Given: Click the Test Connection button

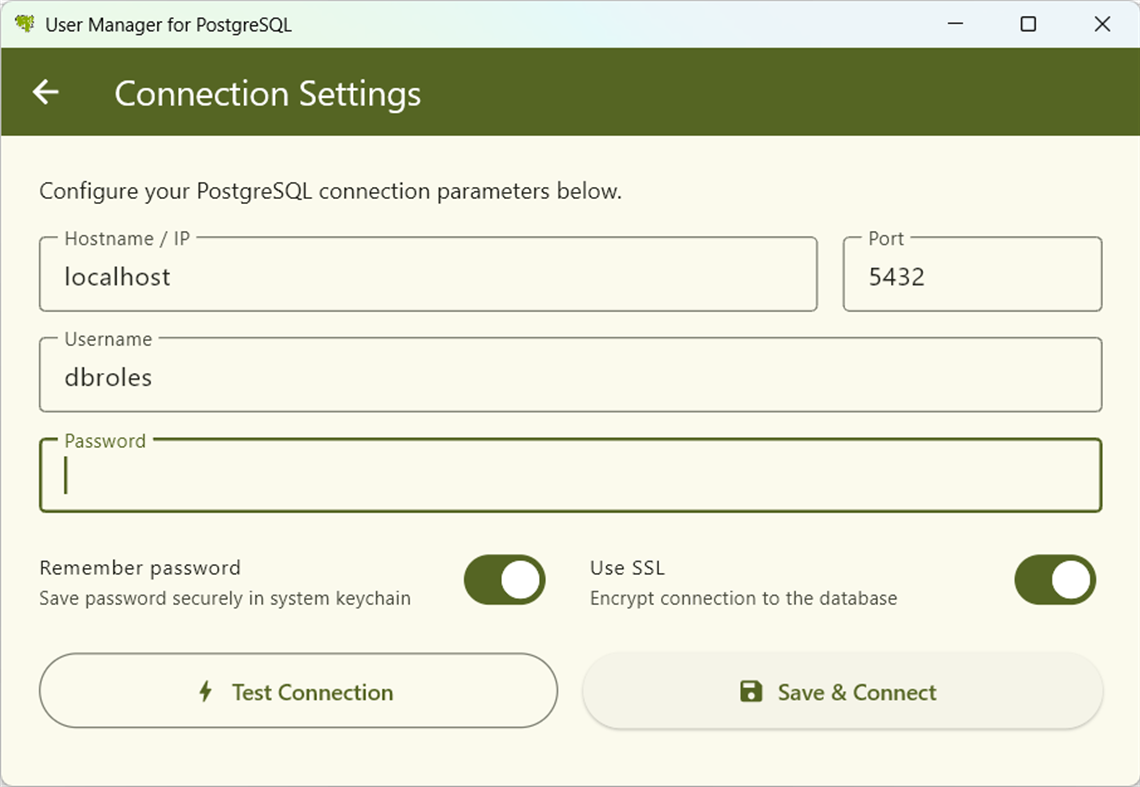Looking at the screenshot, I should point(298,690).
